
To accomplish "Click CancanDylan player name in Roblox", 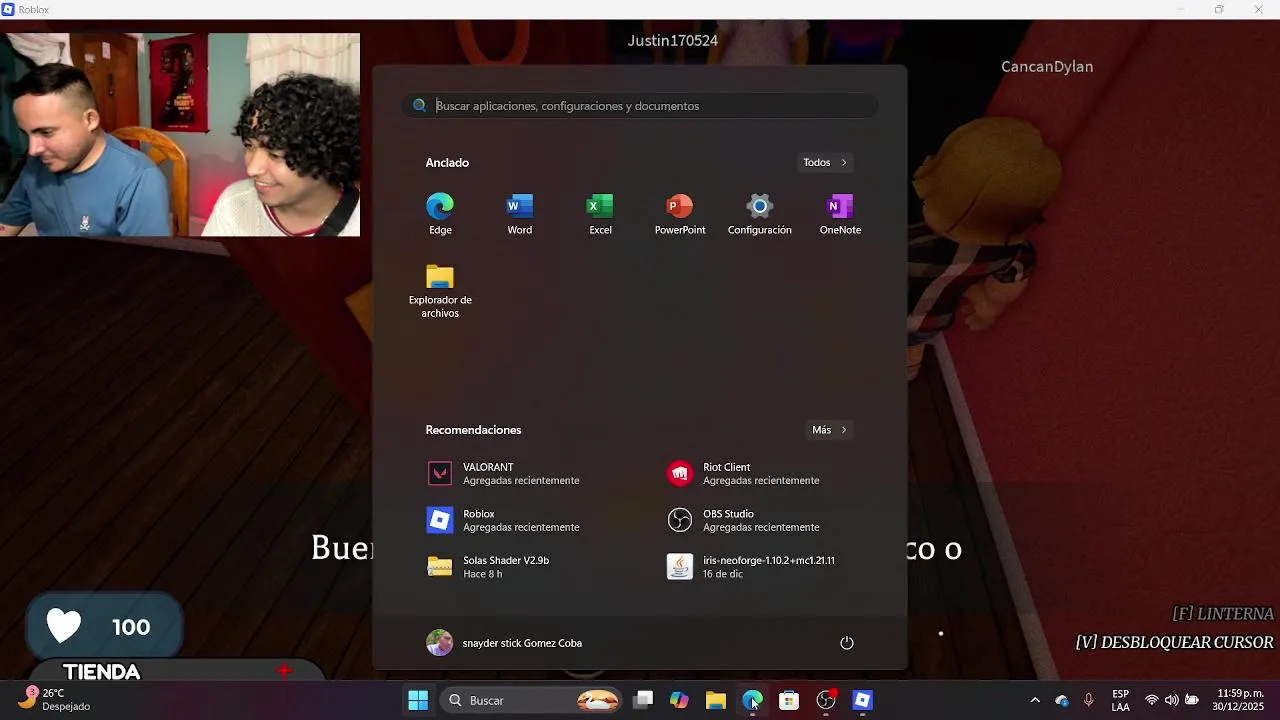I will 1047,67.
